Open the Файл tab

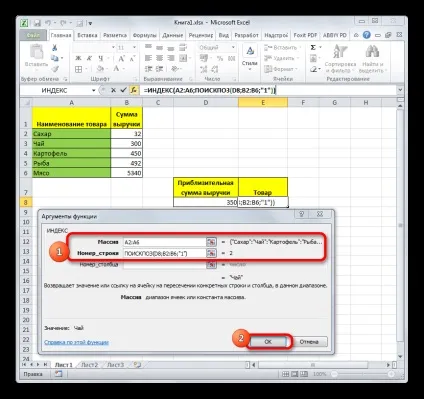(x=33, y=35)
